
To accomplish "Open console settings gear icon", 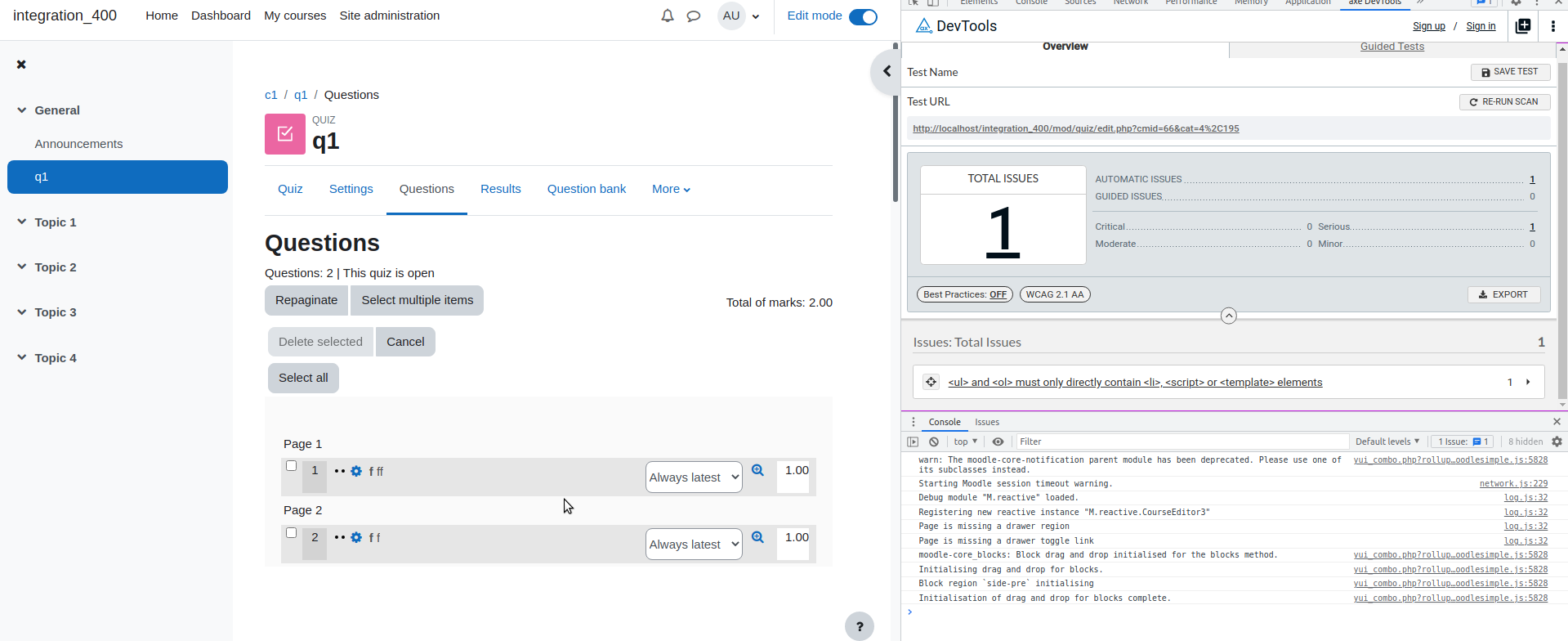I will (1557, 442).
